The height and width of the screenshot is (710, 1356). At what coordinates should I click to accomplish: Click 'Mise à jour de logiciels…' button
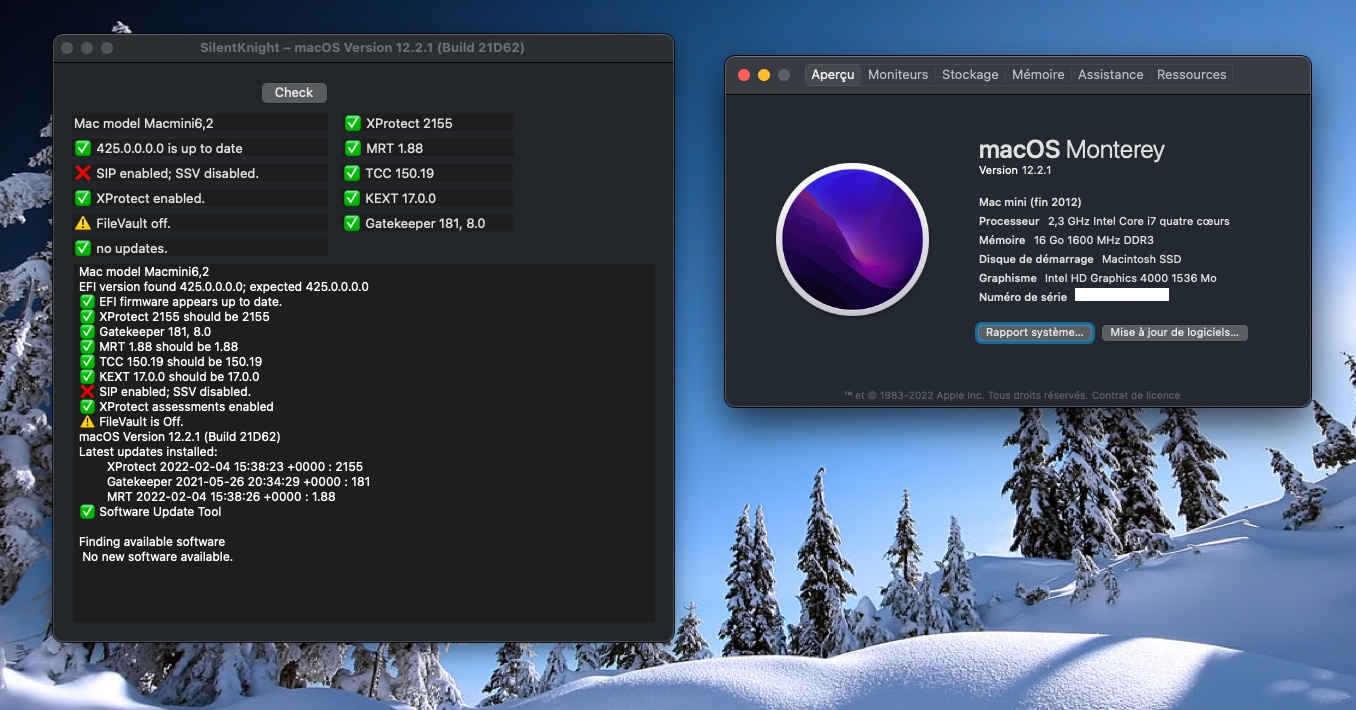click(x=1174, y=332)
